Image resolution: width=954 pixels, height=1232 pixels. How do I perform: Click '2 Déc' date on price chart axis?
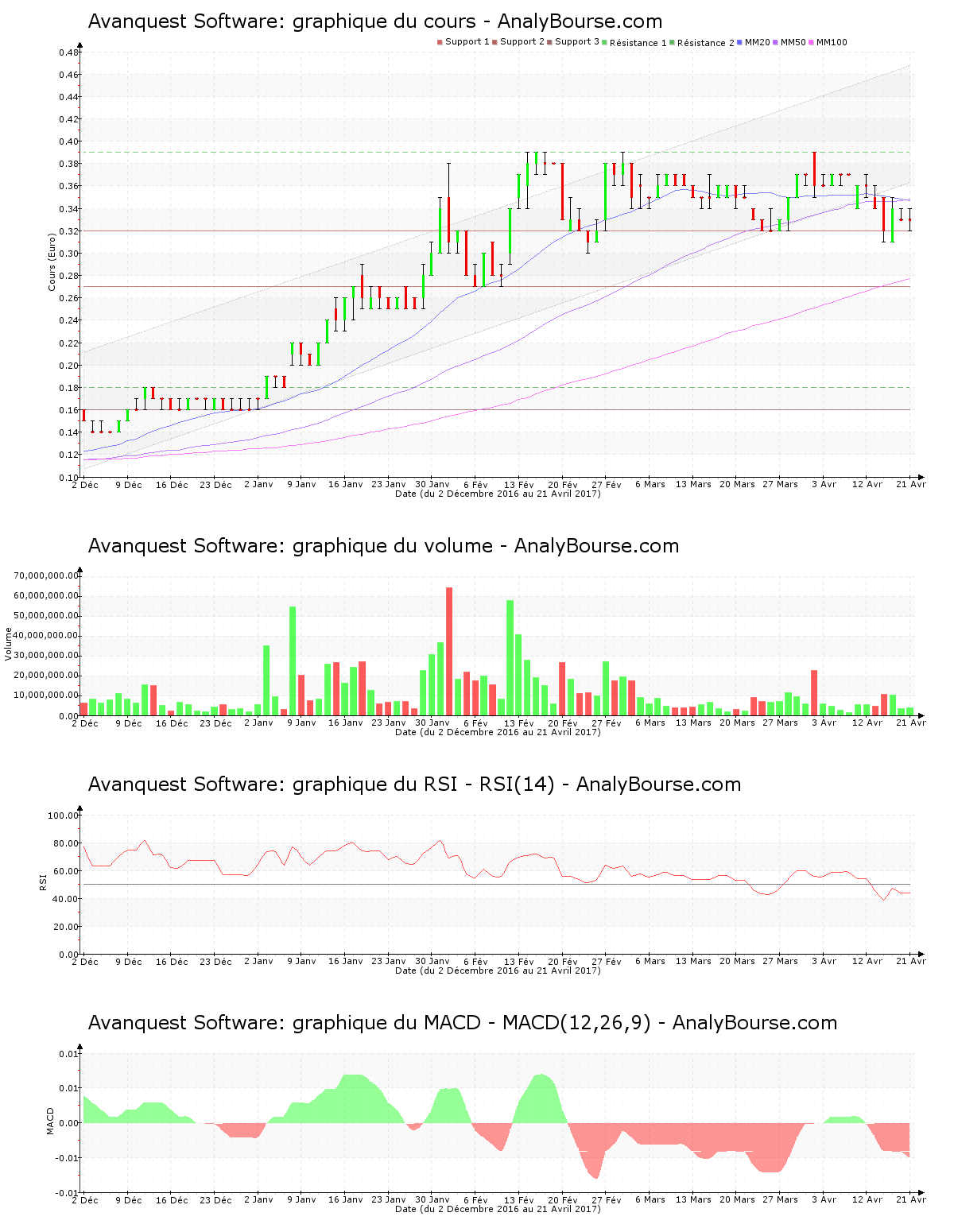85,485
